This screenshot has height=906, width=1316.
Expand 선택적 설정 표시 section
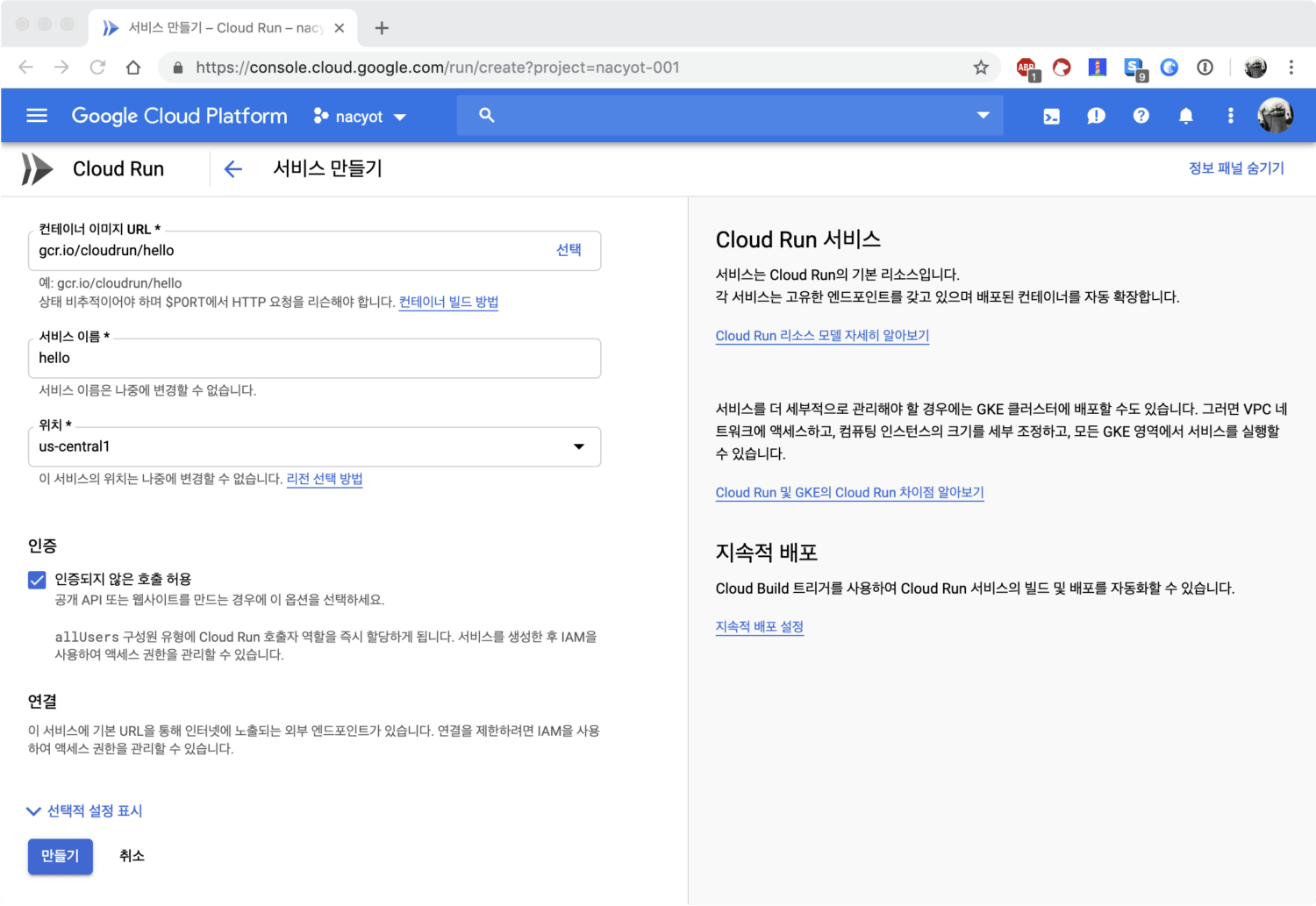coord(85,811)
